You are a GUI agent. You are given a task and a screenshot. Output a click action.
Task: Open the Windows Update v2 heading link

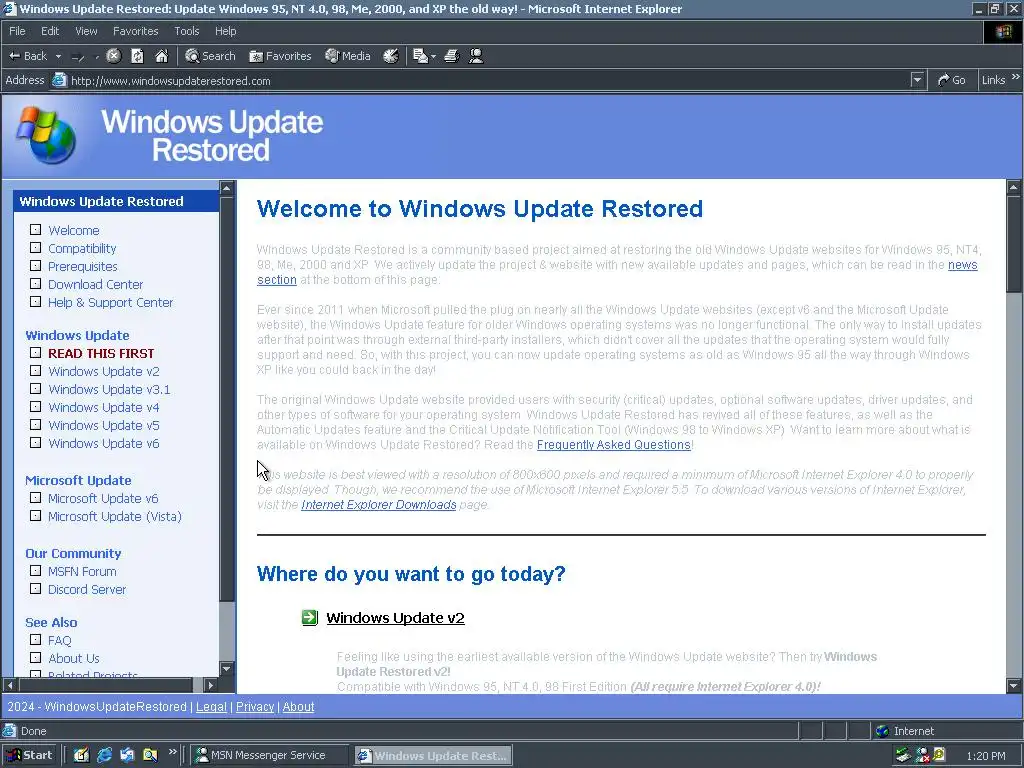395,618
